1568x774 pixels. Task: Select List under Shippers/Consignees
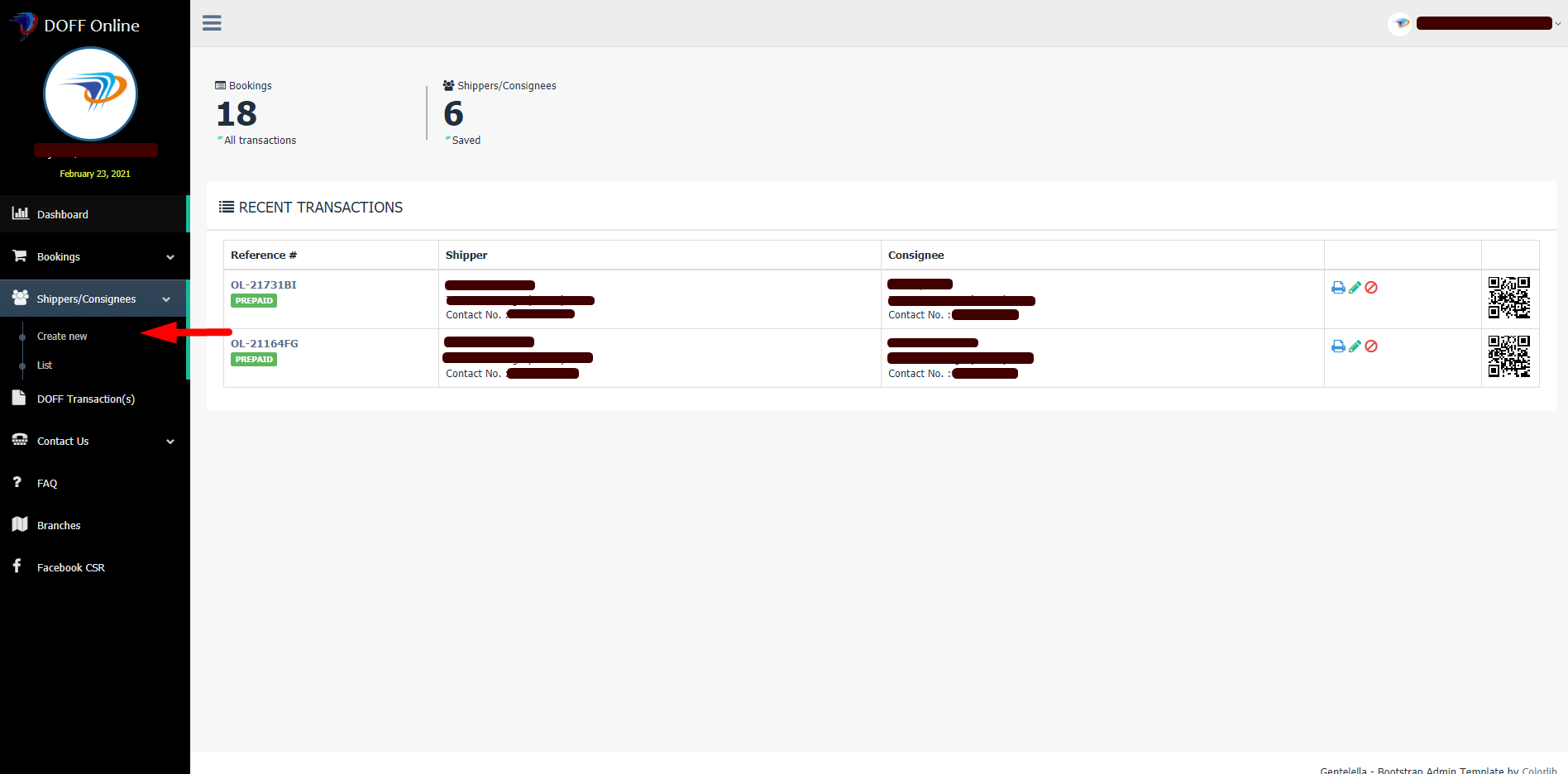[45, 365]
